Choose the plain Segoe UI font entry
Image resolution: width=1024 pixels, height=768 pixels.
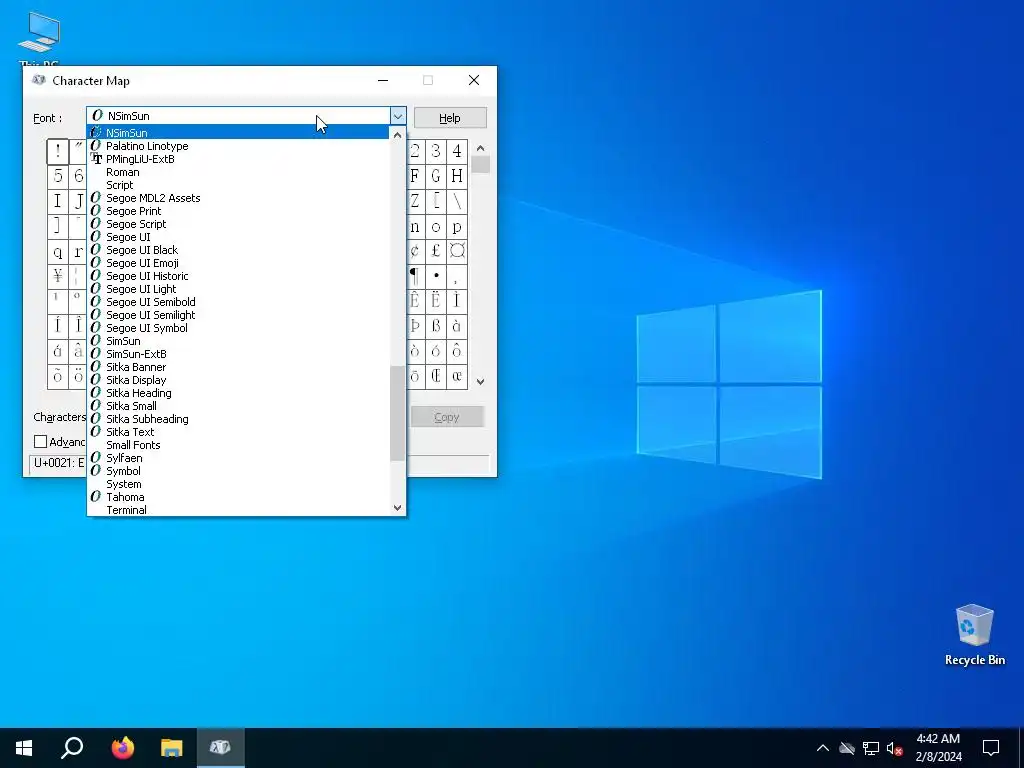coord(238,237)
